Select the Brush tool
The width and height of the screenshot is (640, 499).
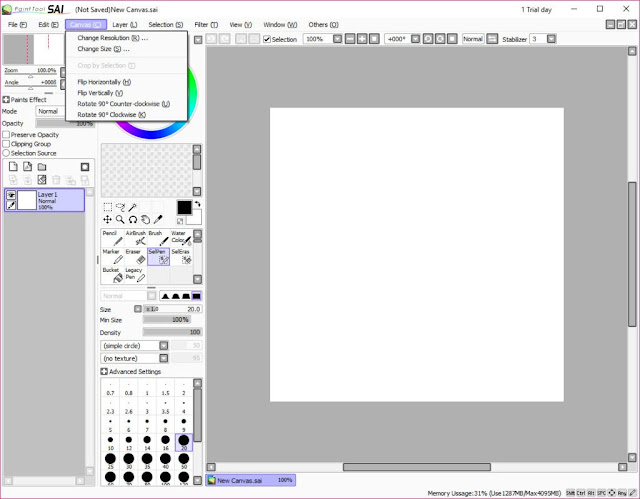click(158, 237)
